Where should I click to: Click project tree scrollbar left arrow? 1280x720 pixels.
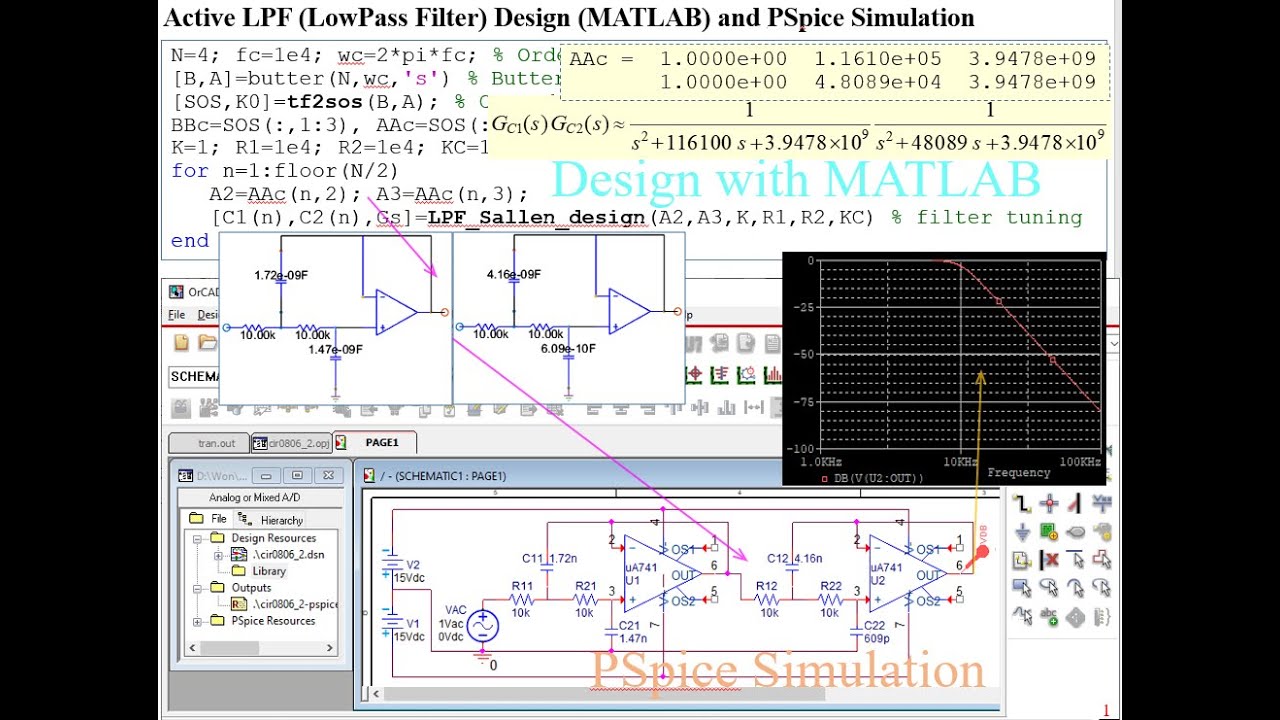pos(192,648)
